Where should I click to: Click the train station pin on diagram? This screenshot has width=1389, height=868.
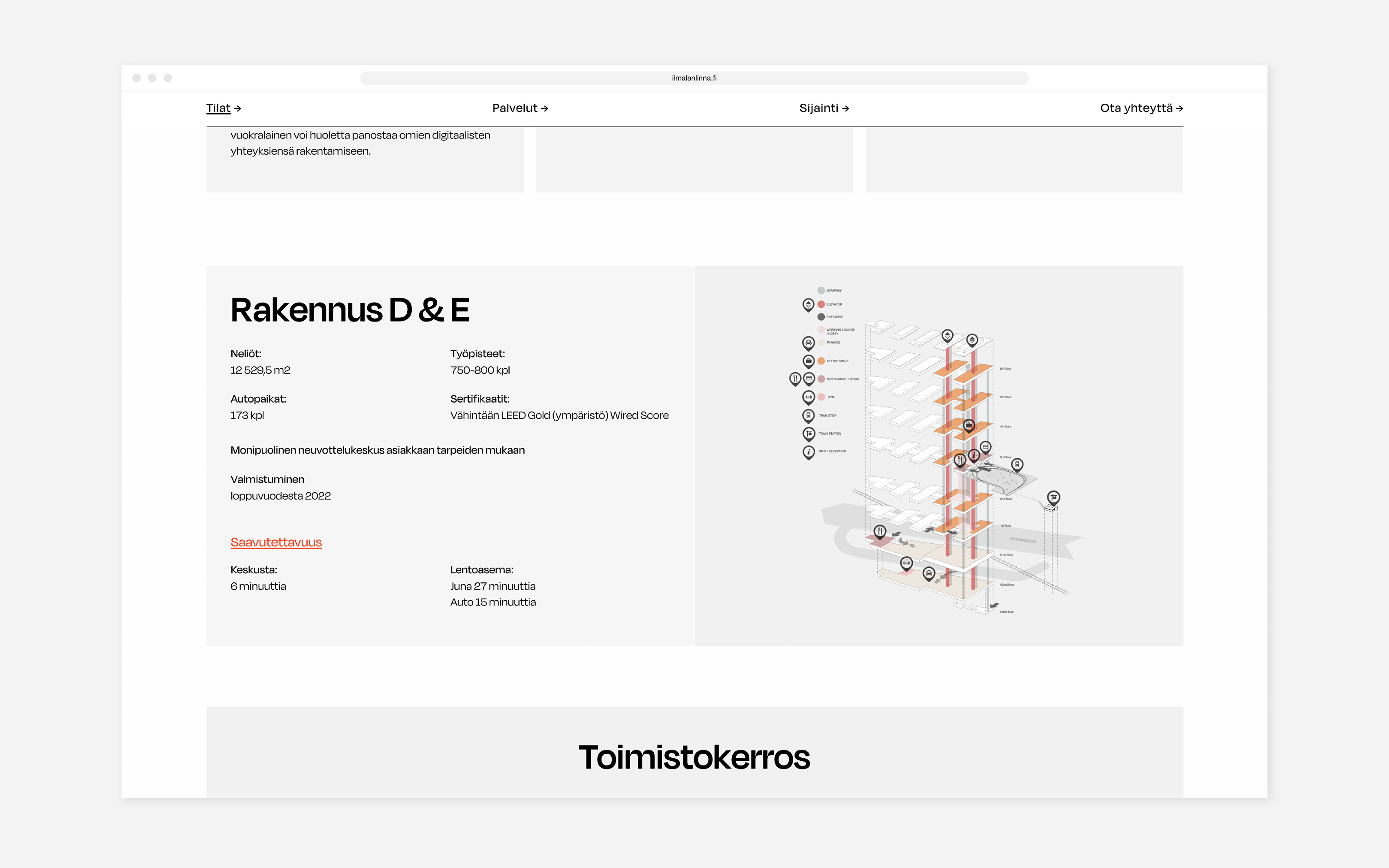[1053, 497]
